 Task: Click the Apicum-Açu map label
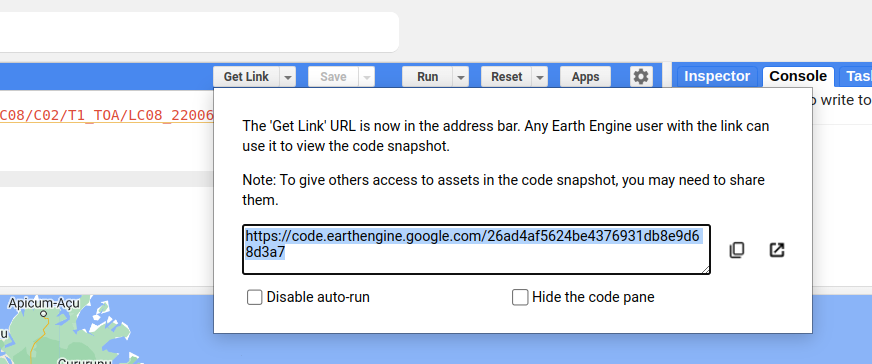44,303
